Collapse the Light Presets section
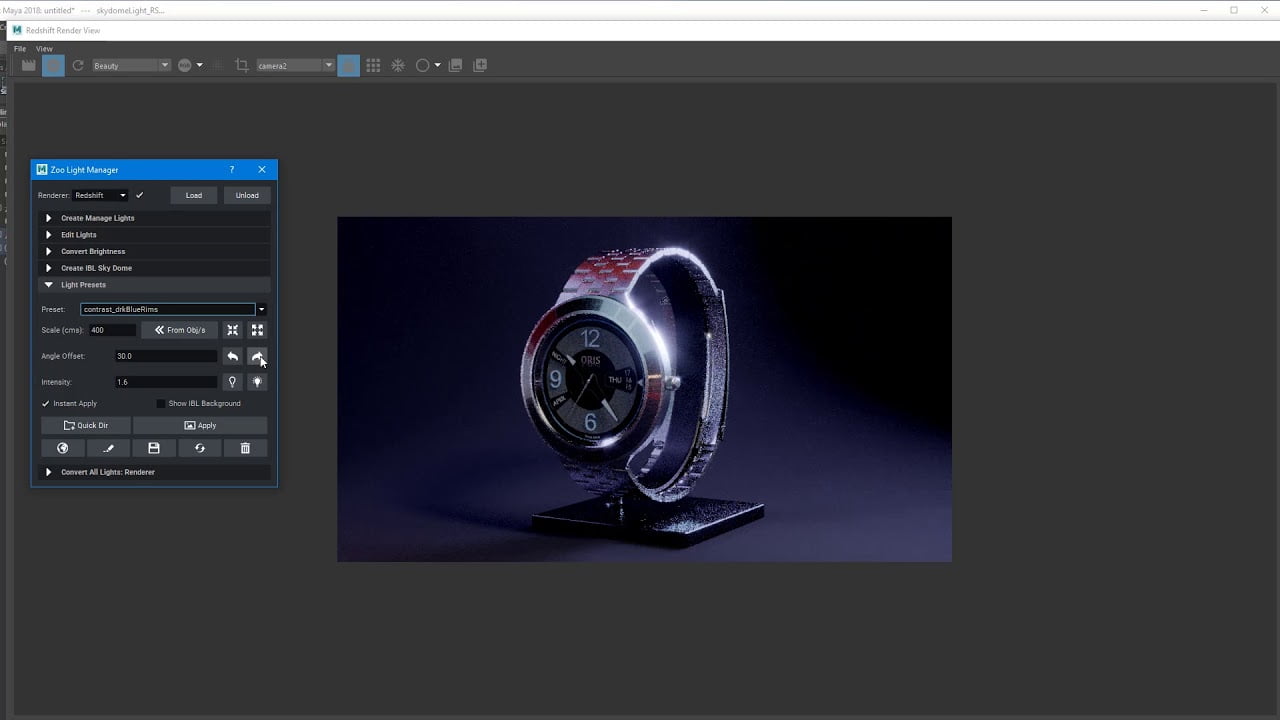 click(x=153, y=285)
